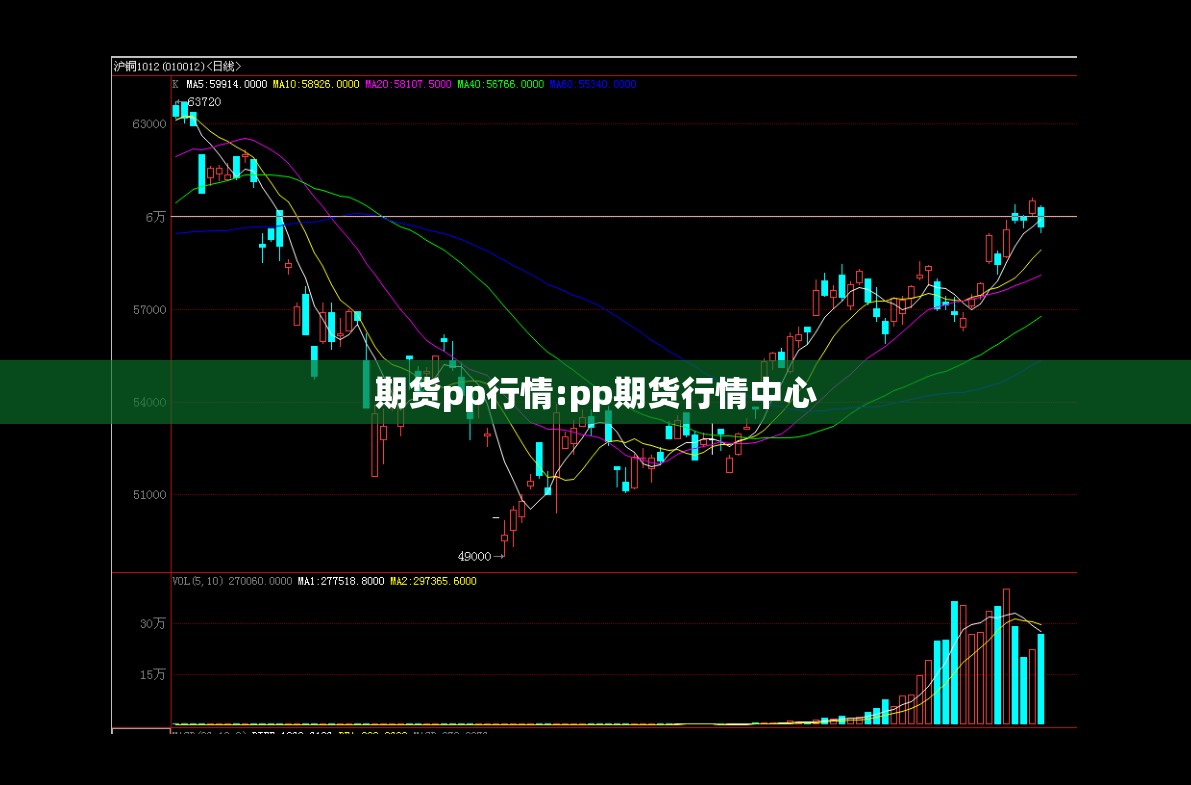Select the 'MA5:59914.0000' indicator label
Screen dimensions: 1191x785
click(x=226, y=84)
